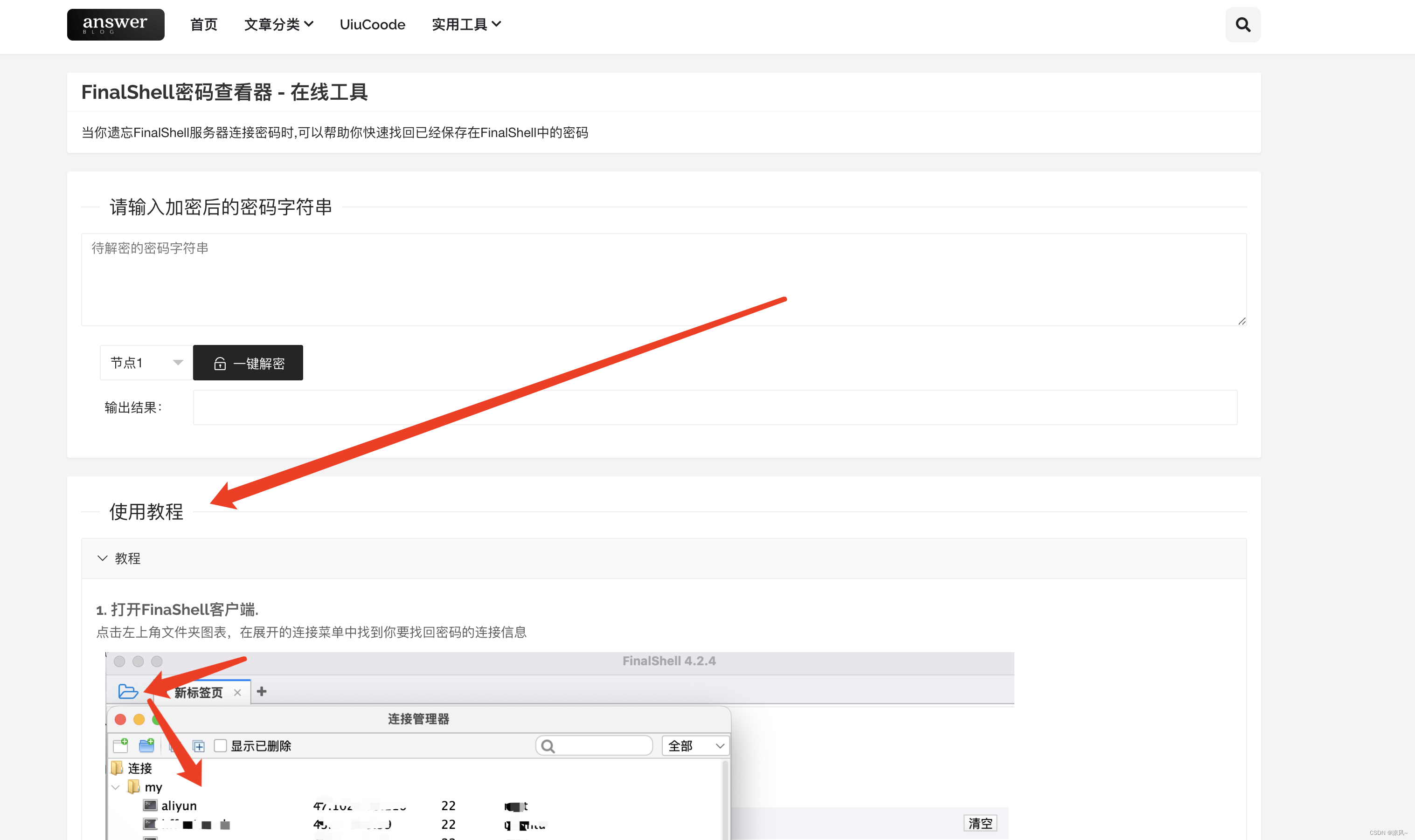Select the aliyun connection row
Screen dimensions: 1415x840
pos(416,806)
